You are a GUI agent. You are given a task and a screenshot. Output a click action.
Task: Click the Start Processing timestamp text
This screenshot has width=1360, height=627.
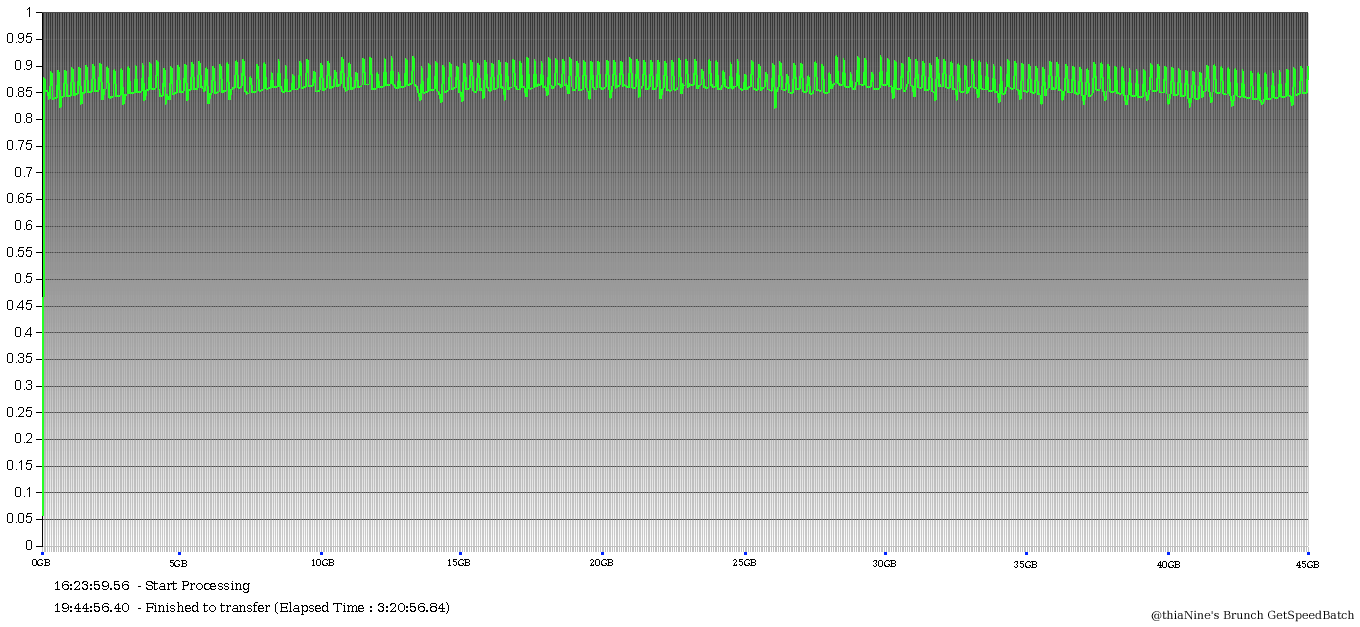click(152, 586)
